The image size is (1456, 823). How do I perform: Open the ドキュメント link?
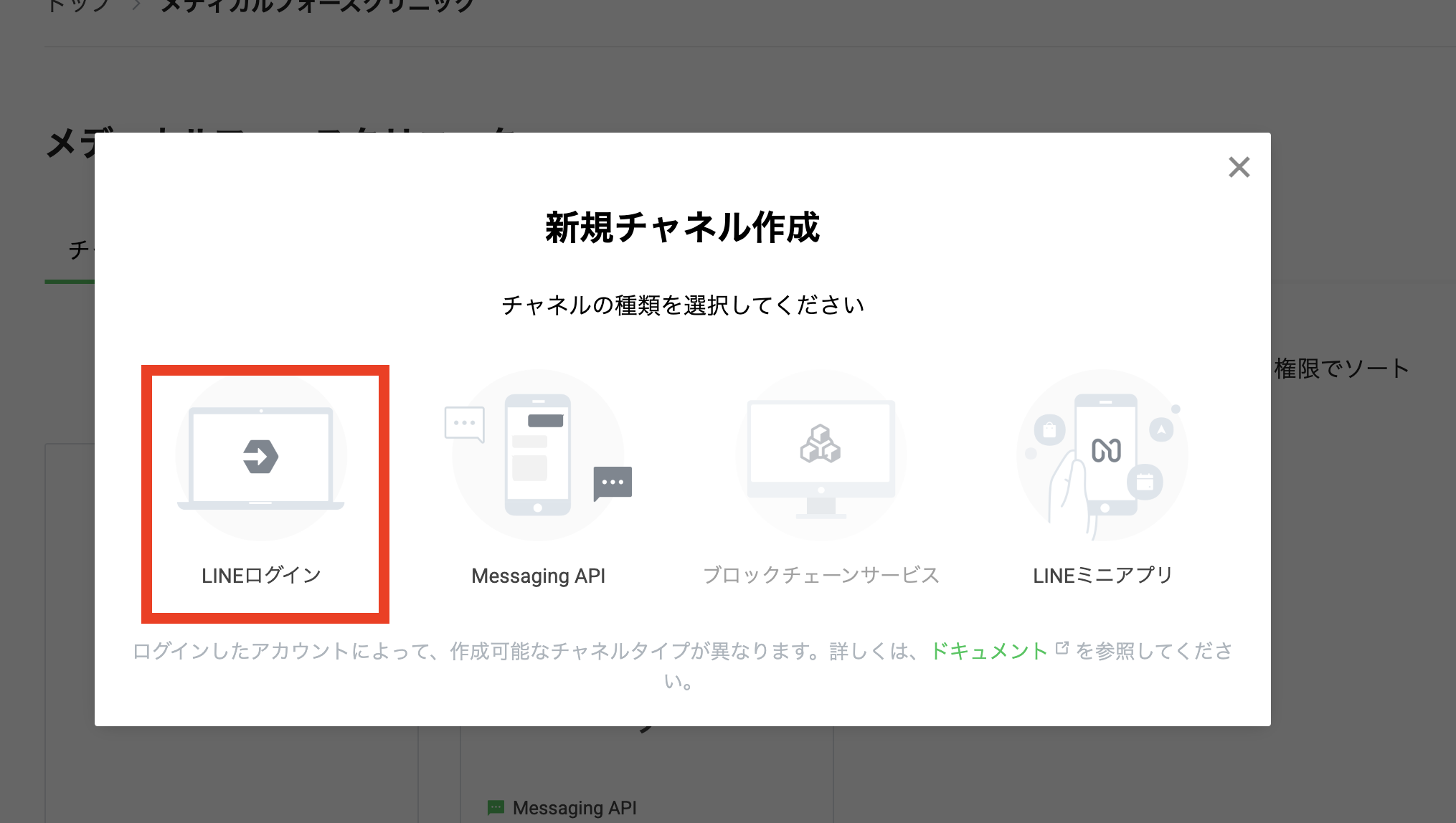tap(990, 651)
